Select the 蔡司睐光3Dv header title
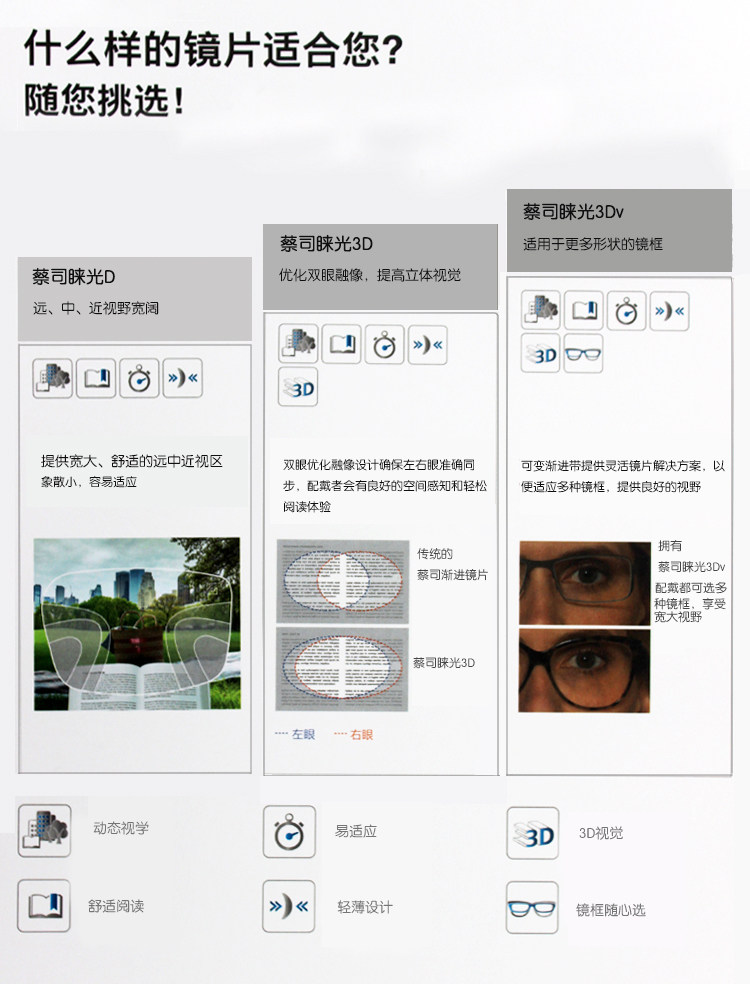Viewport: 750px width, 984px height. [x=573, y=211]
